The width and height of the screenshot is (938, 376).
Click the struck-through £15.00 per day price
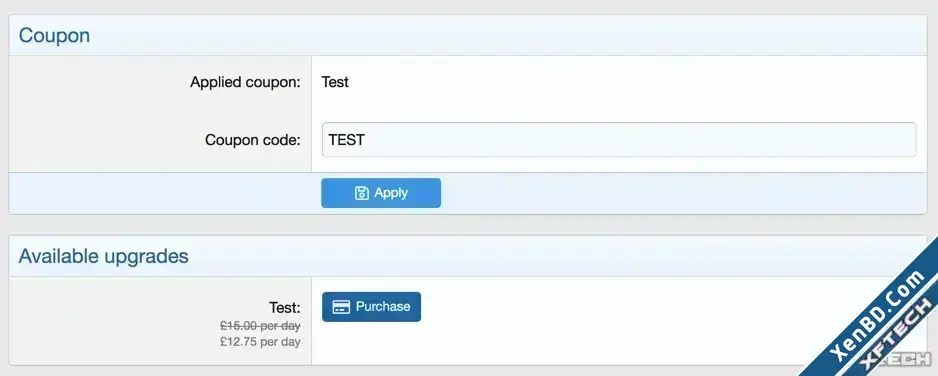(260, 326)
